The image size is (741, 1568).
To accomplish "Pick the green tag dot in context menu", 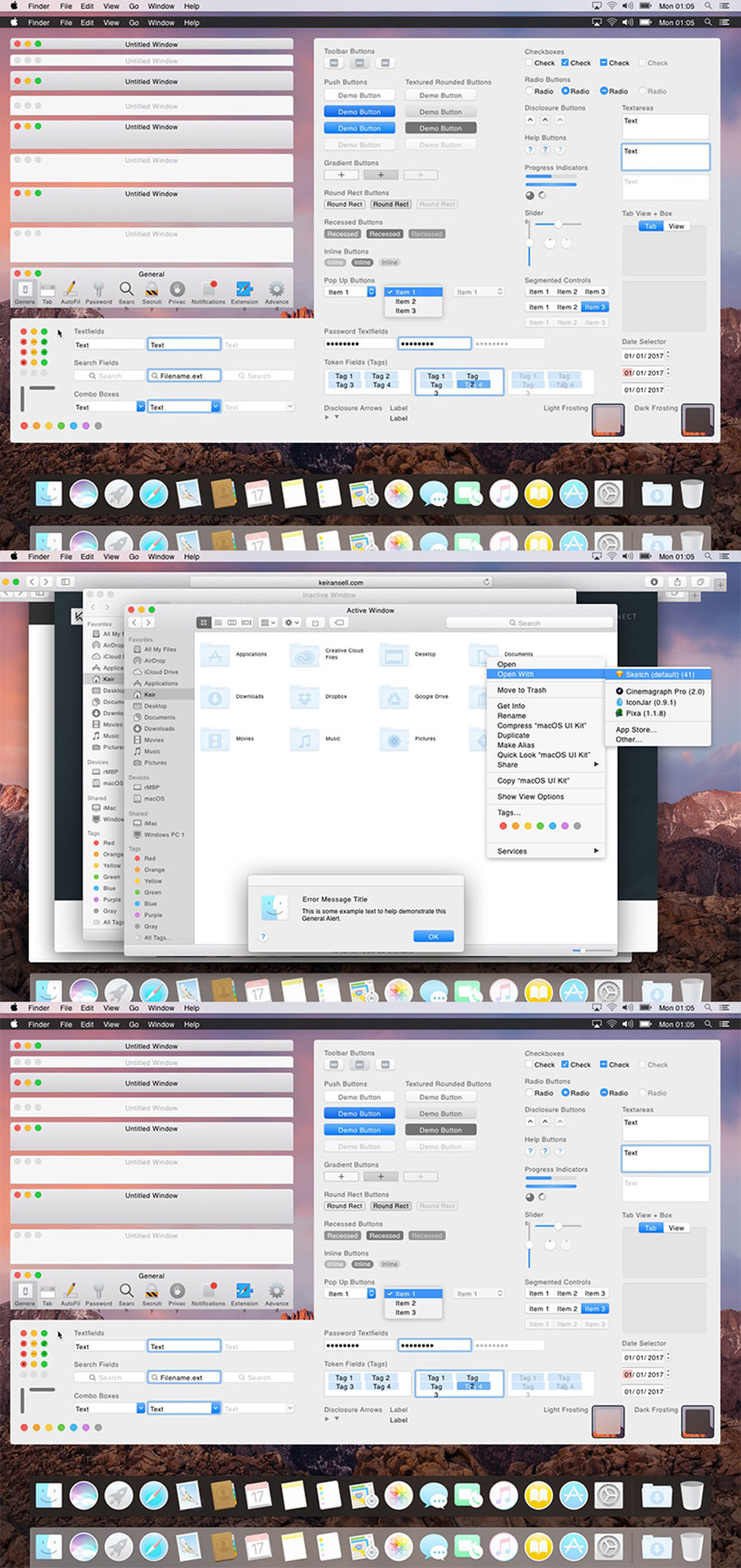I will click(x=540, y=826).
